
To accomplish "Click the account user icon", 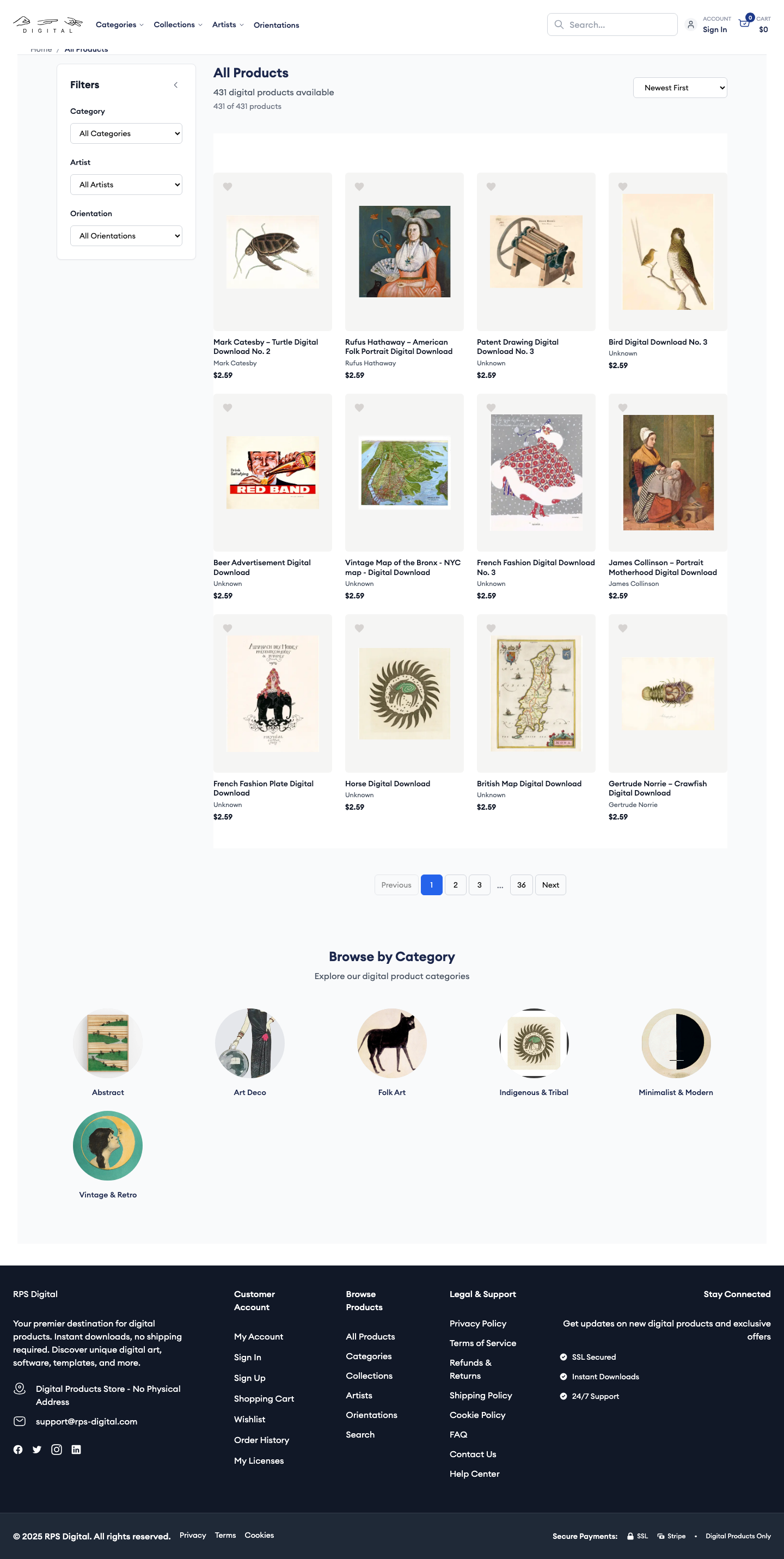I will (x=690, y=25).
